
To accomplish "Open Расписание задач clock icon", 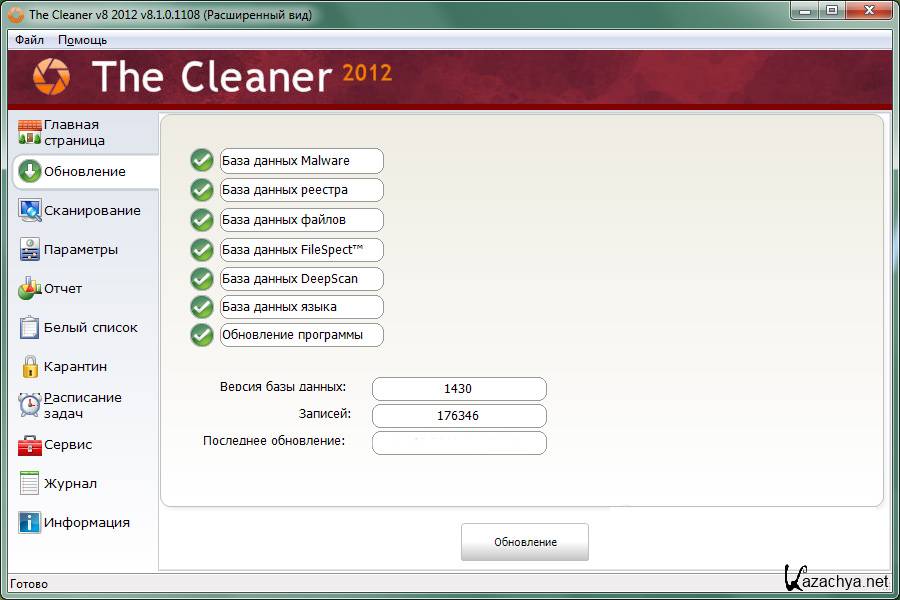I will [x=30, y=405].
